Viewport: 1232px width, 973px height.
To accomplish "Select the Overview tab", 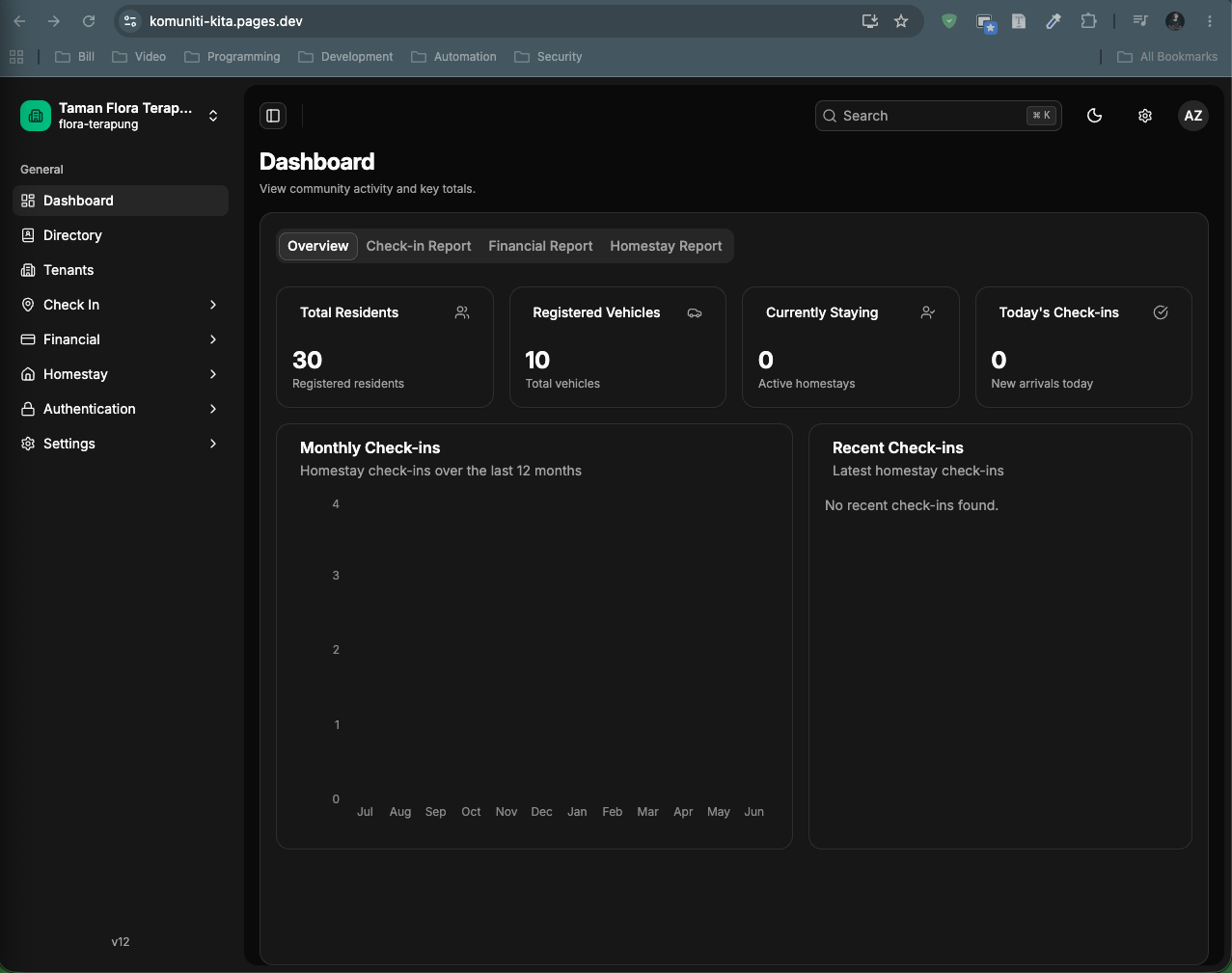I will [x=318, y=246].
